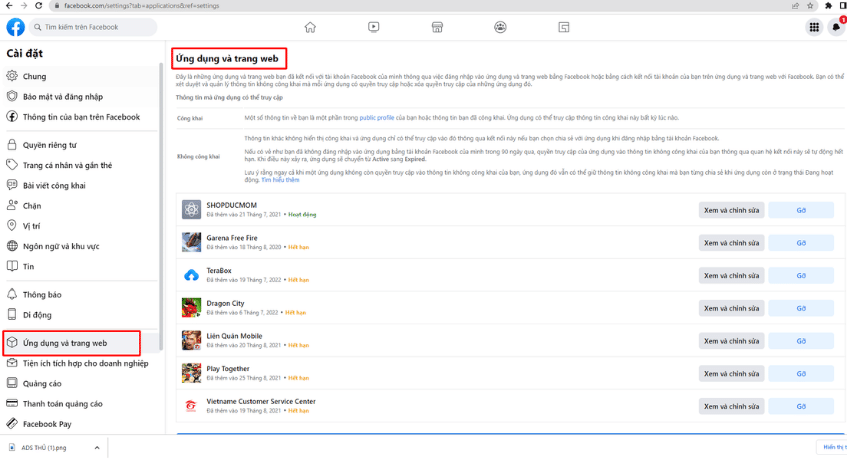Click Xem và chỉnh sửa for Liên Quân Mobile
This screenshot has width=847, height=460.
click(731, 341)
